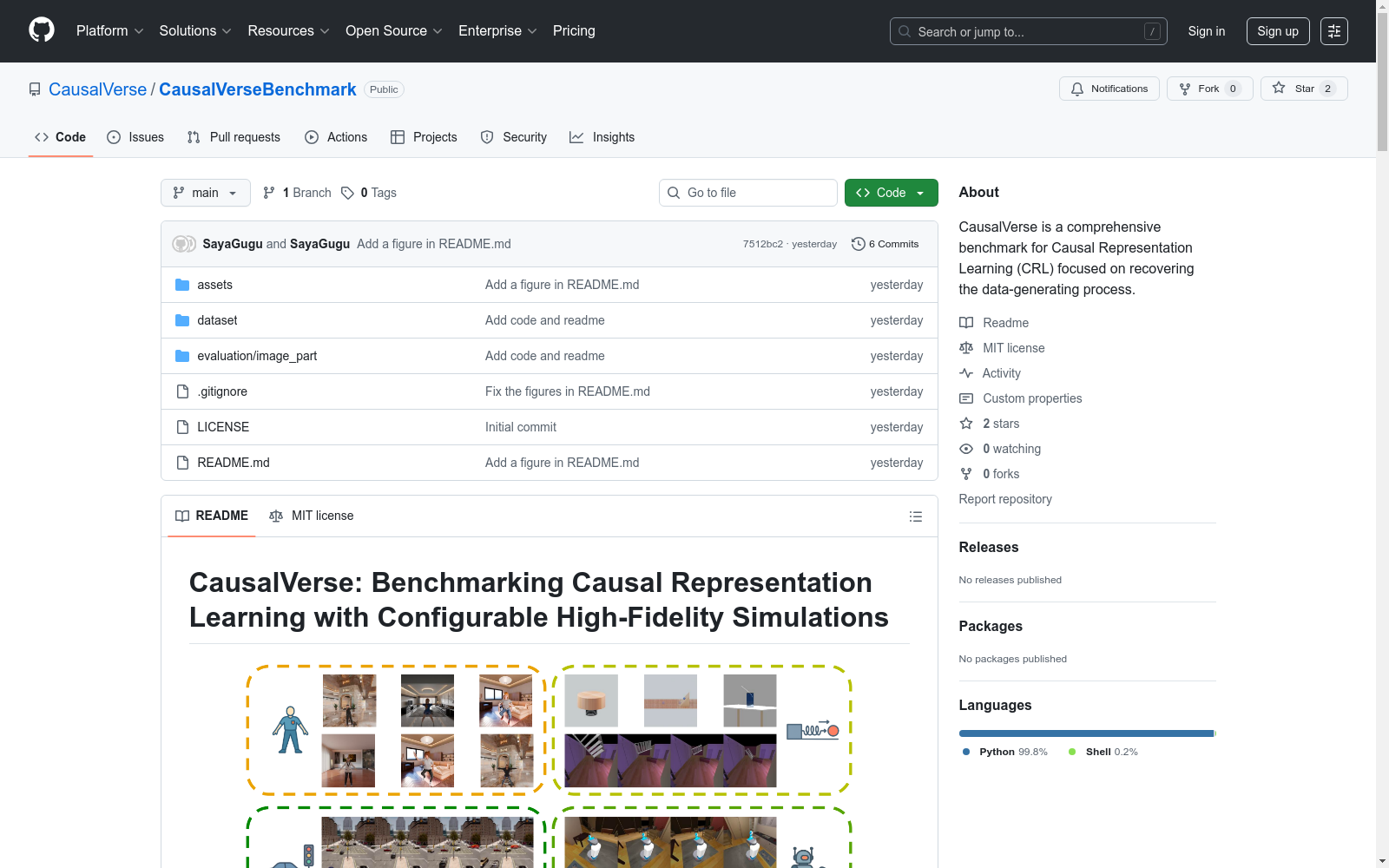Open the Report repository link

click(x=1005, y=499)
